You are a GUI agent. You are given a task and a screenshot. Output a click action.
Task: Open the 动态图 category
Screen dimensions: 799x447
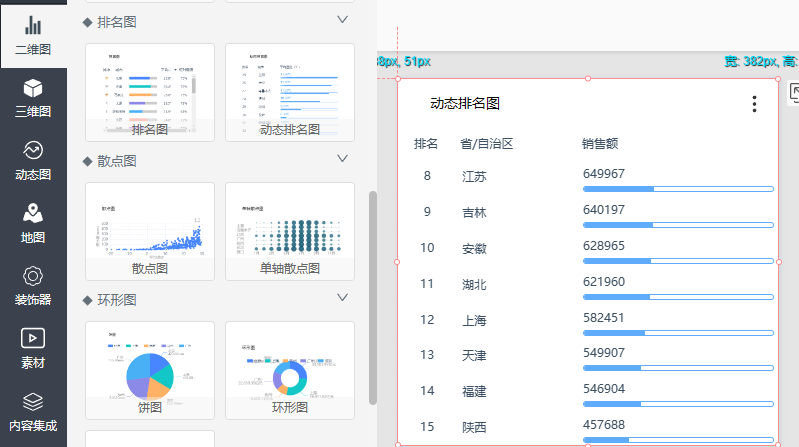(33, 160)
